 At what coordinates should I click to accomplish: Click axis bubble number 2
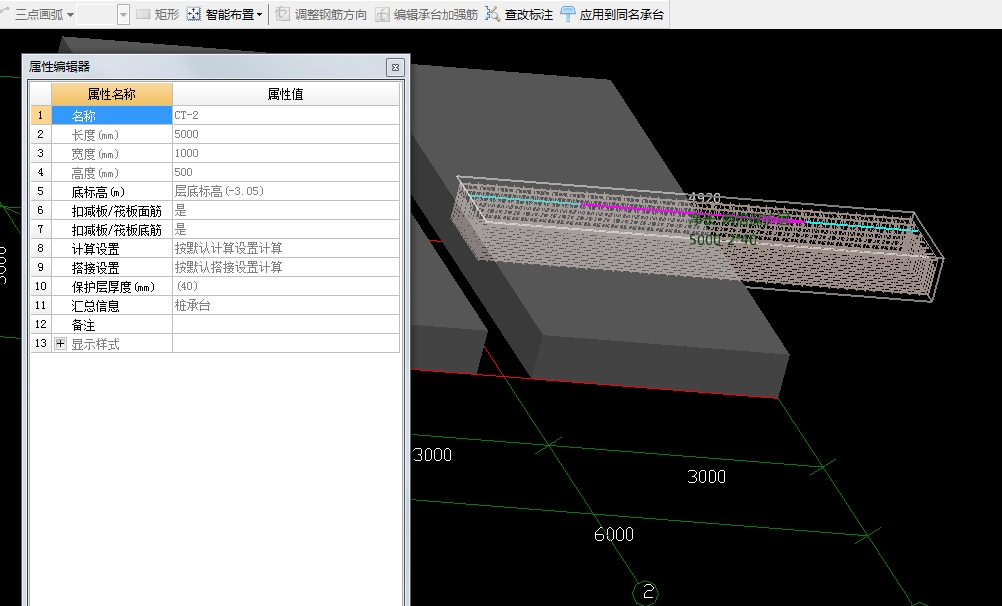647,592
